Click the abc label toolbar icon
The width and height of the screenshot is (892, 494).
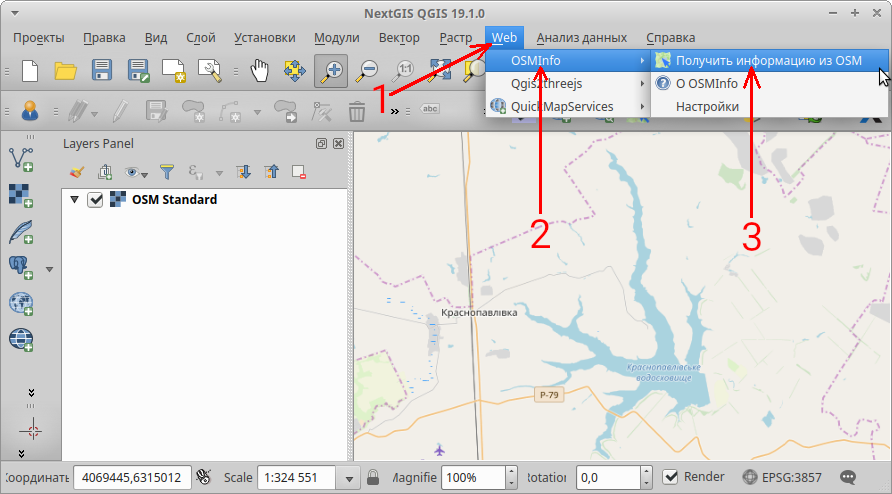[430, 109]
